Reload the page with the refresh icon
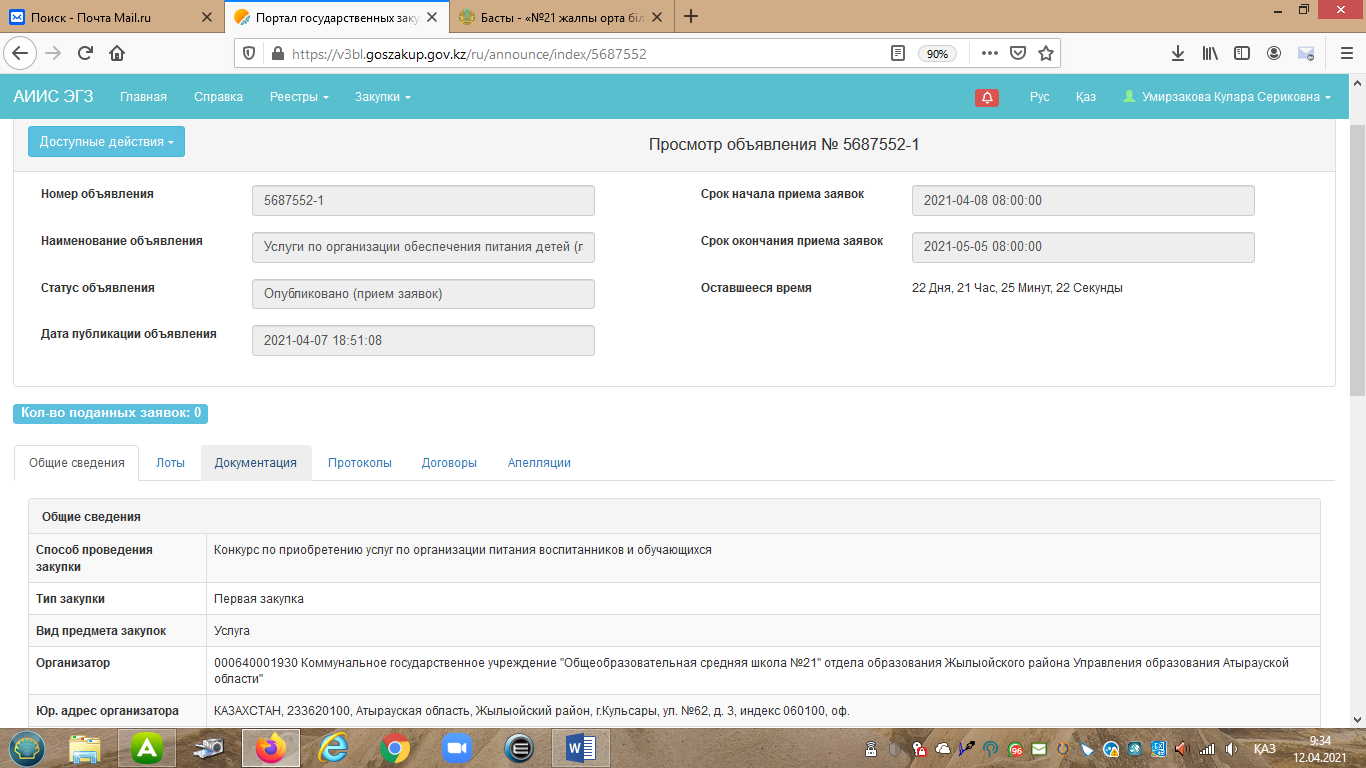Screen dimensions: 1366x768 tap(86, 54)
